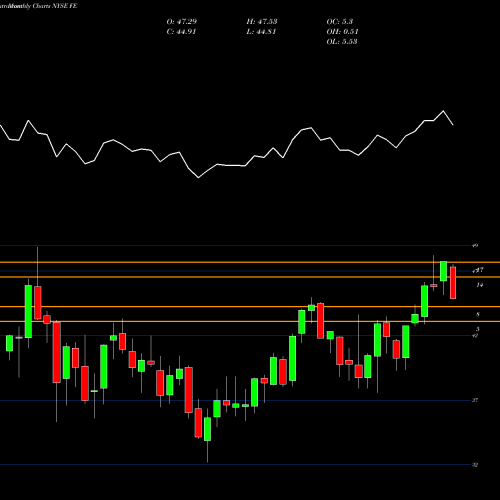Image resolution: width=500 pixels, height=500 pixels.
Task: Select the close value 'C: 44.91'
Action: [181, 32]
